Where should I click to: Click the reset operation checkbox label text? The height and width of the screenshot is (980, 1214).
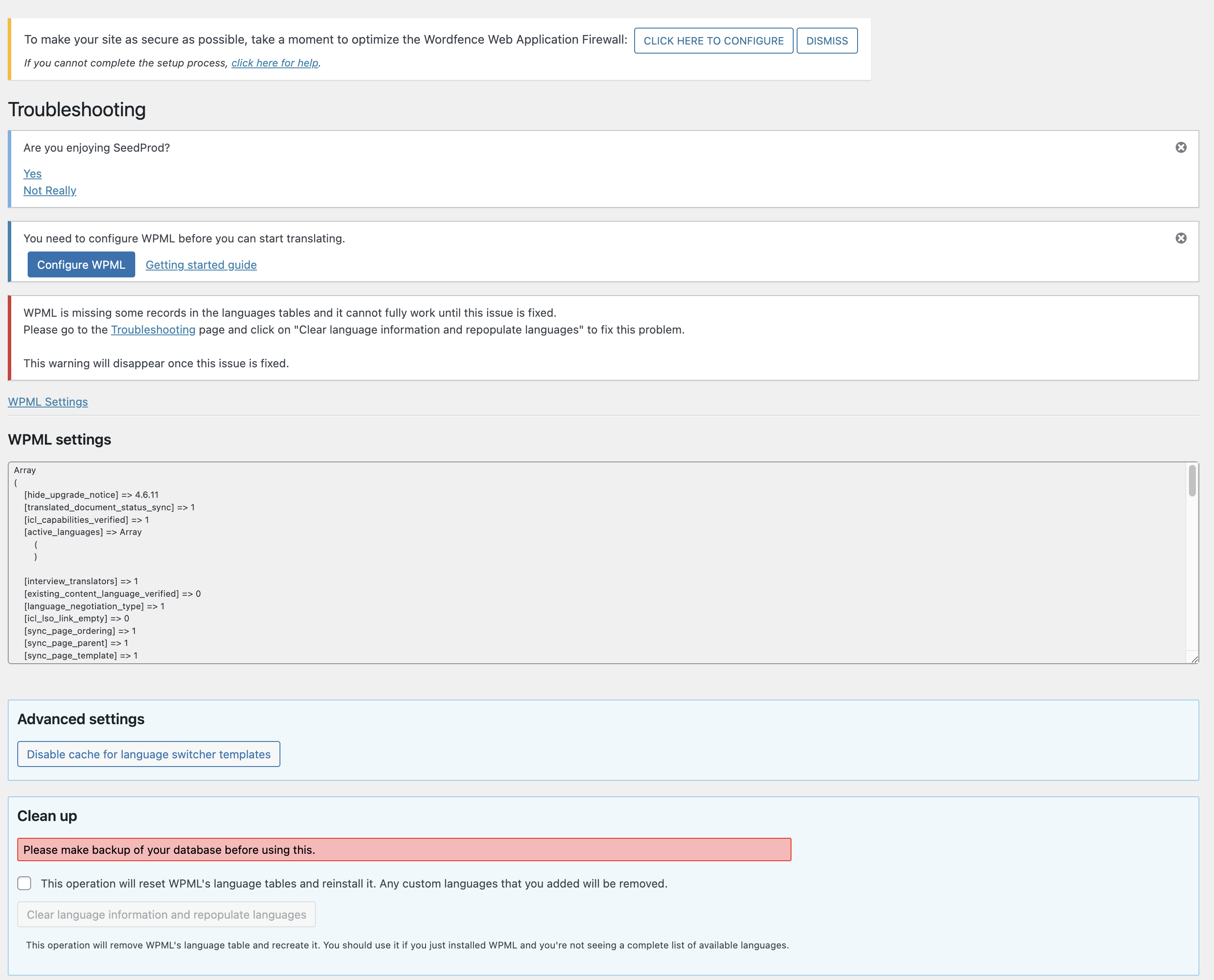click(353, 884)
